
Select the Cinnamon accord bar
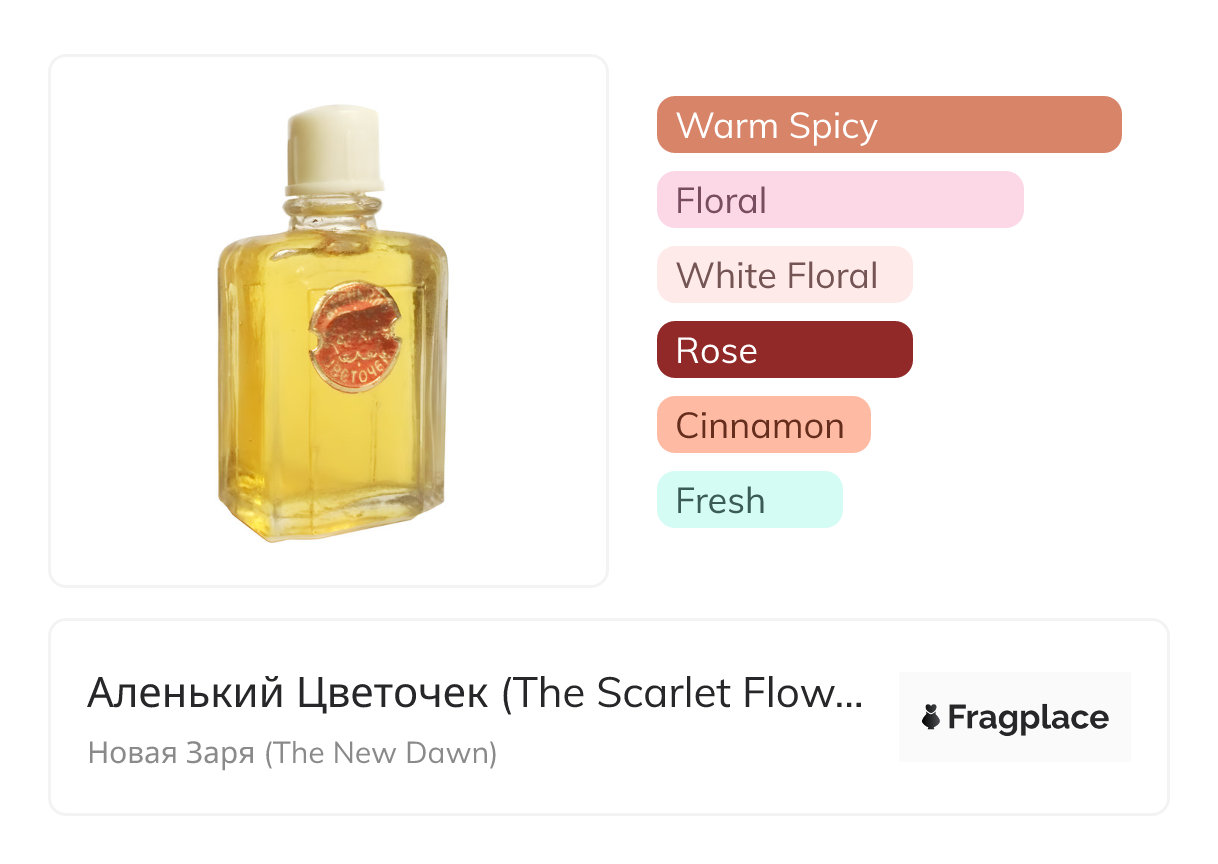763,425
